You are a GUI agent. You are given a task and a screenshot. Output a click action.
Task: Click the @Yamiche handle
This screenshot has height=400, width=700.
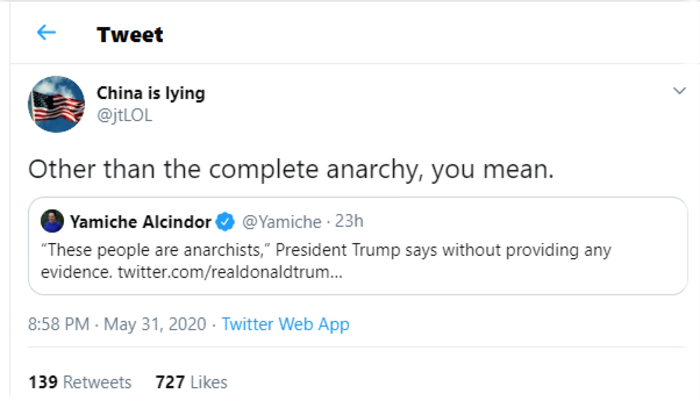click(281, 221)
